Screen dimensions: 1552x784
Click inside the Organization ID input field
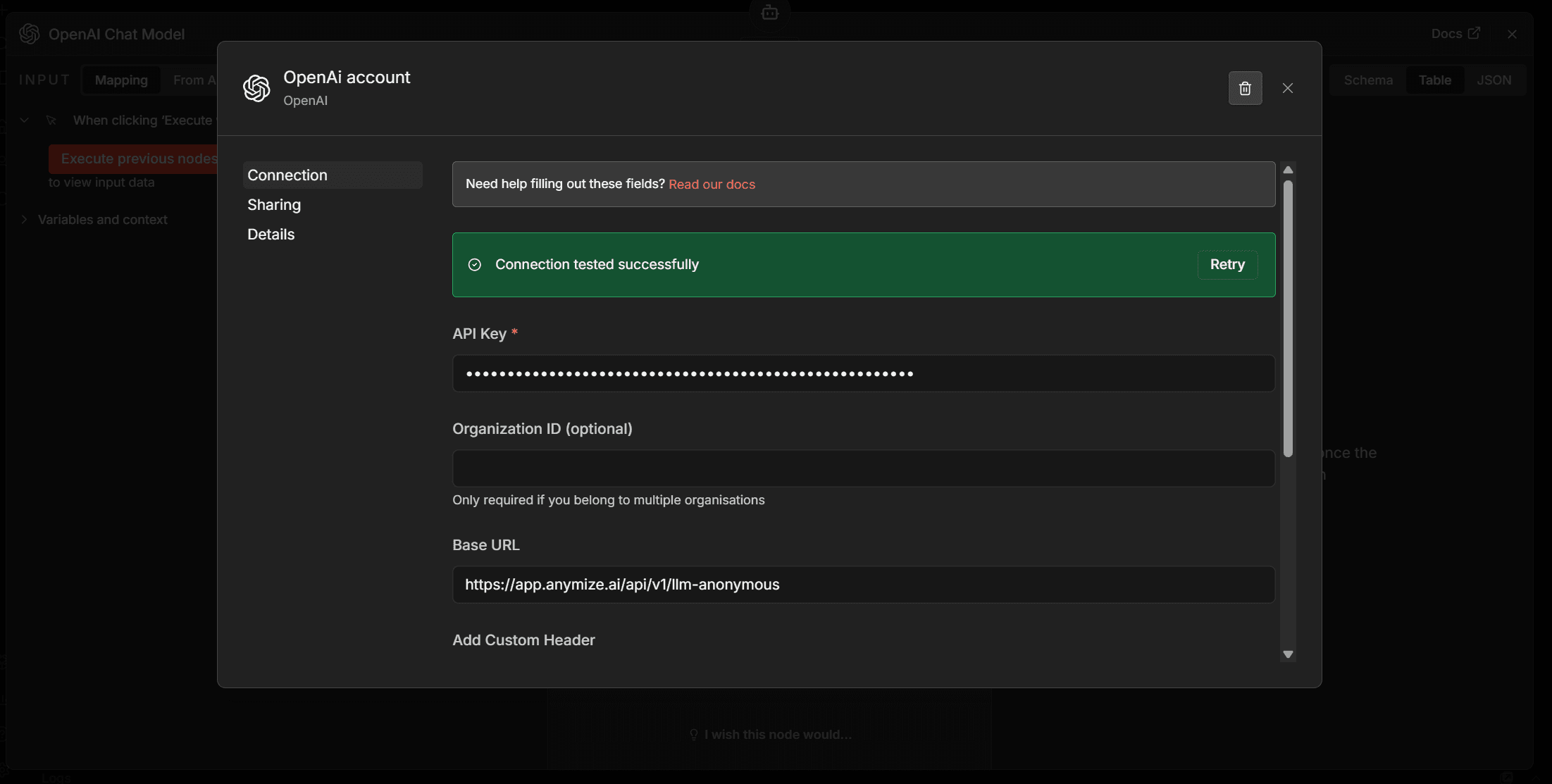[x=862, y=468]
